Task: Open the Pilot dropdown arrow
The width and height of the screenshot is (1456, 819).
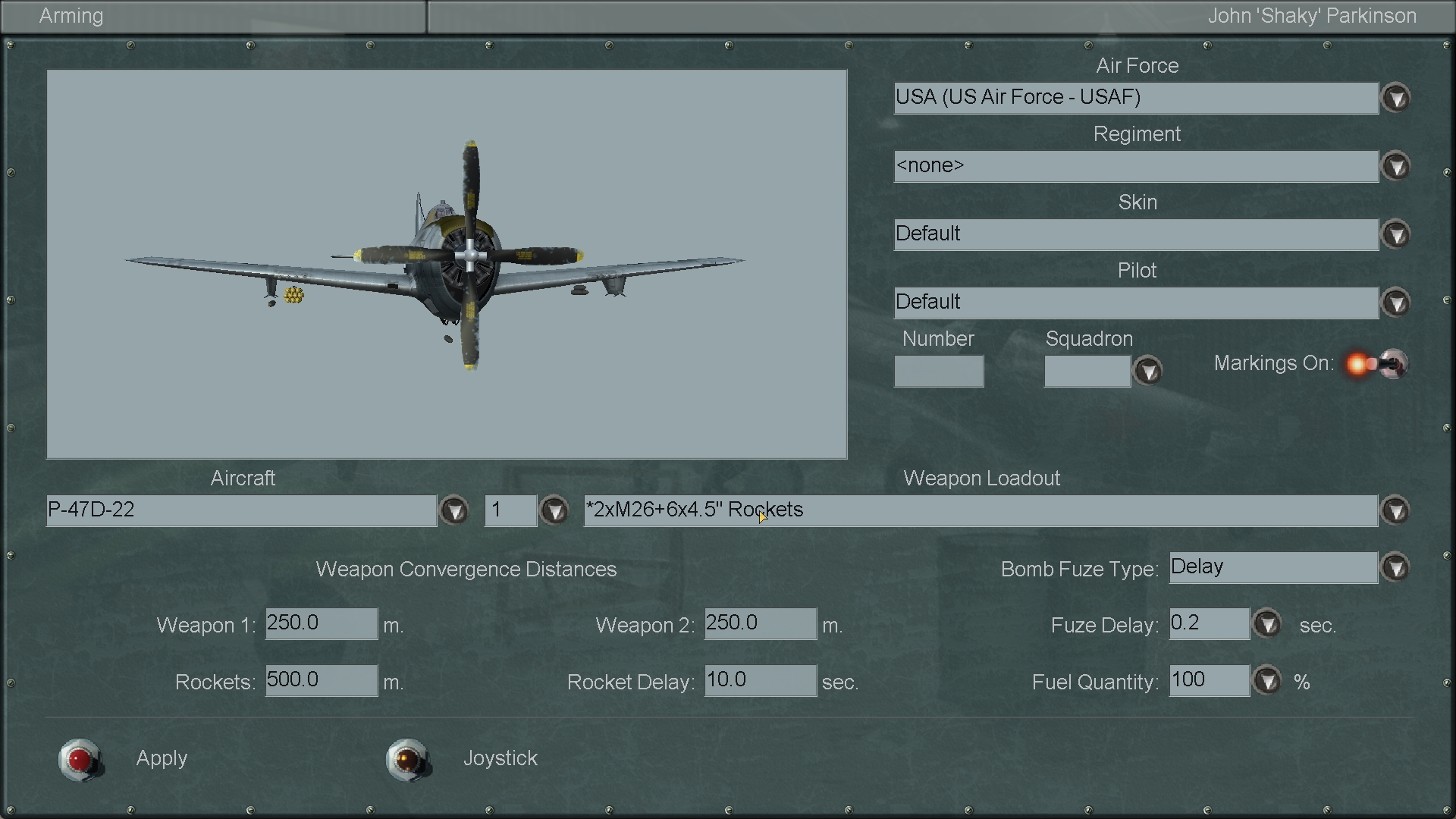Action: 1395,303
